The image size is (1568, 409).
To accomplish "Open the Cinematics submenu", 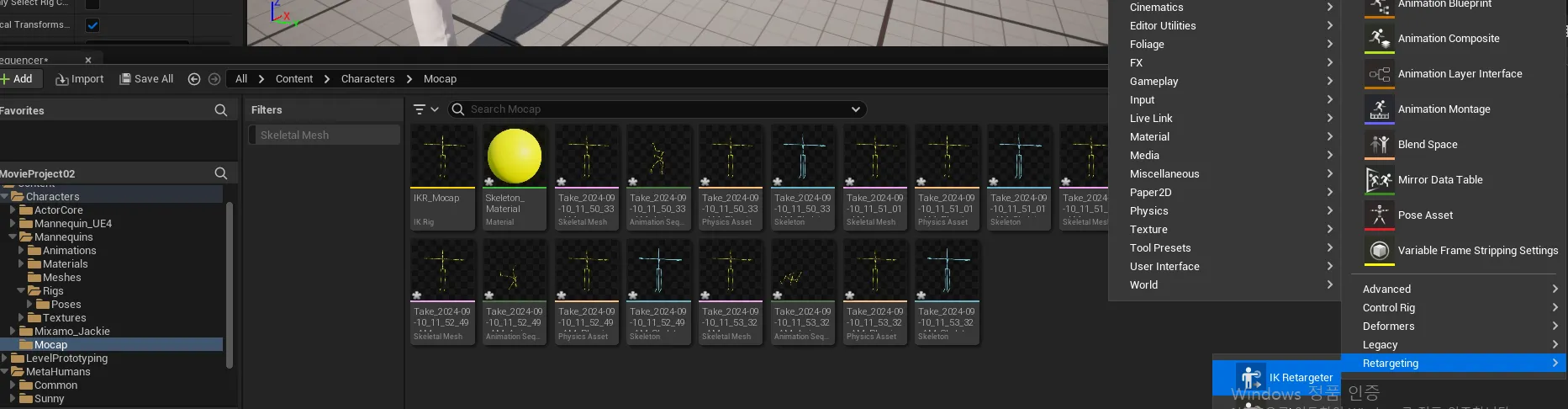I will coord(1231,8).
